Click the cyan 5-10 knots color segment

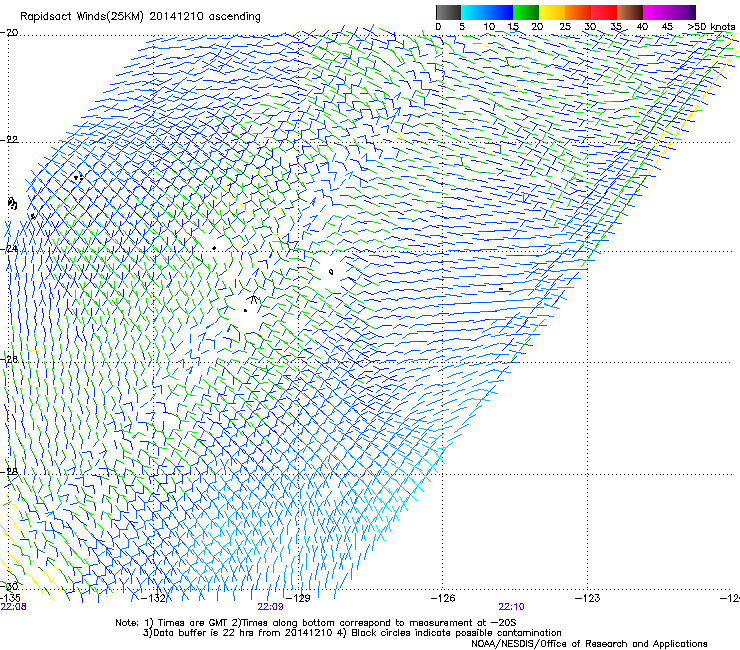tap(474, 12)
